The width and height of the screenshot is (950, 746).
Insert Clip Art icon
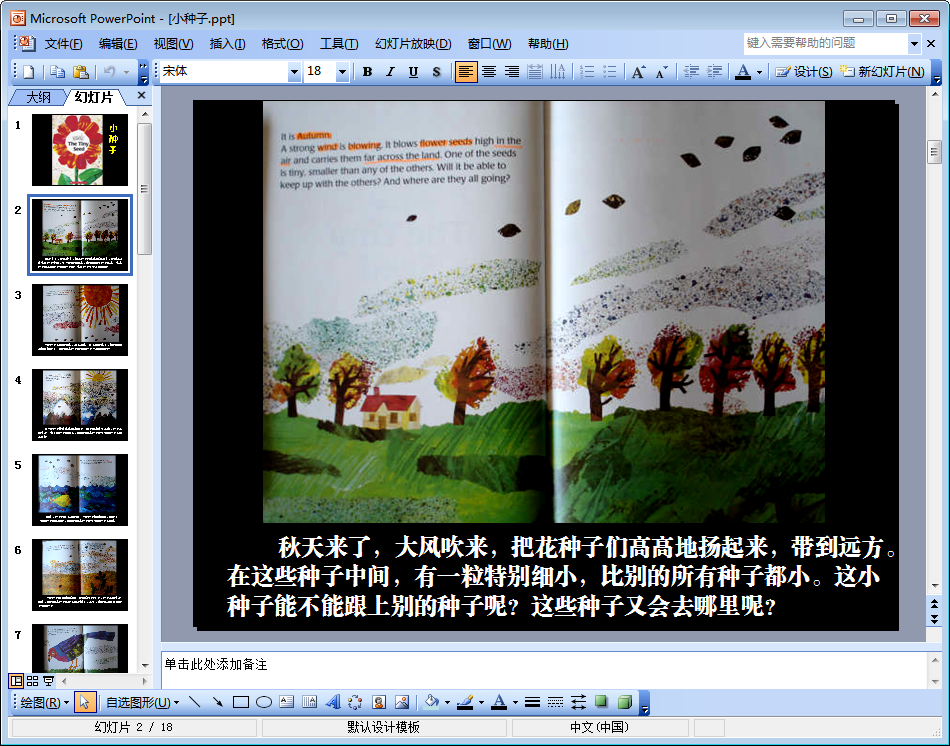click(x=379, y=702)
